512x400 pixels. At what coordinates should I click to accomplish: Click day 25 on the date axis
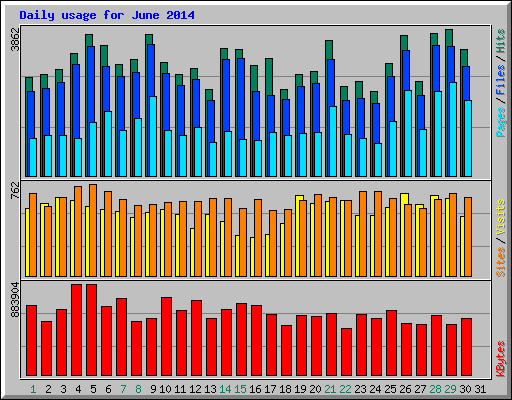pyautogui.click(x=390, y=389)
